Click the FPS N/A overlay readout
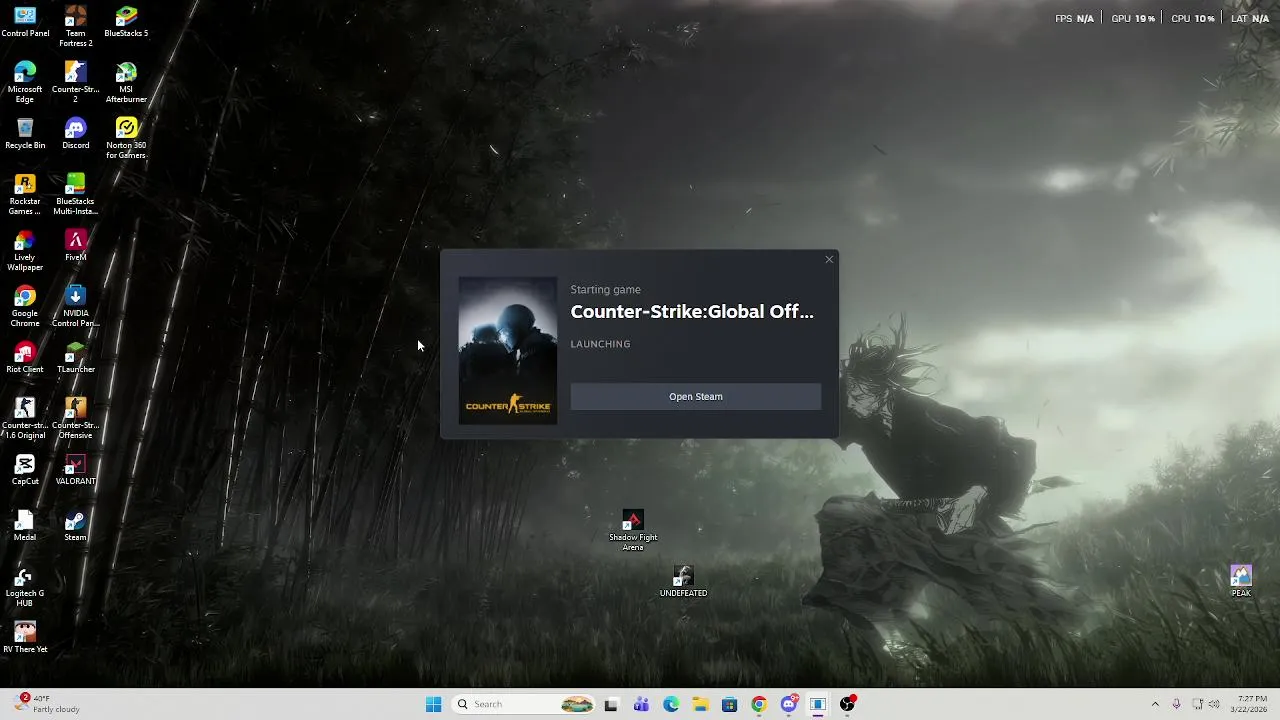Image resolution: width=1280 pixels, height=720 pixels. tap(1075, 19)
